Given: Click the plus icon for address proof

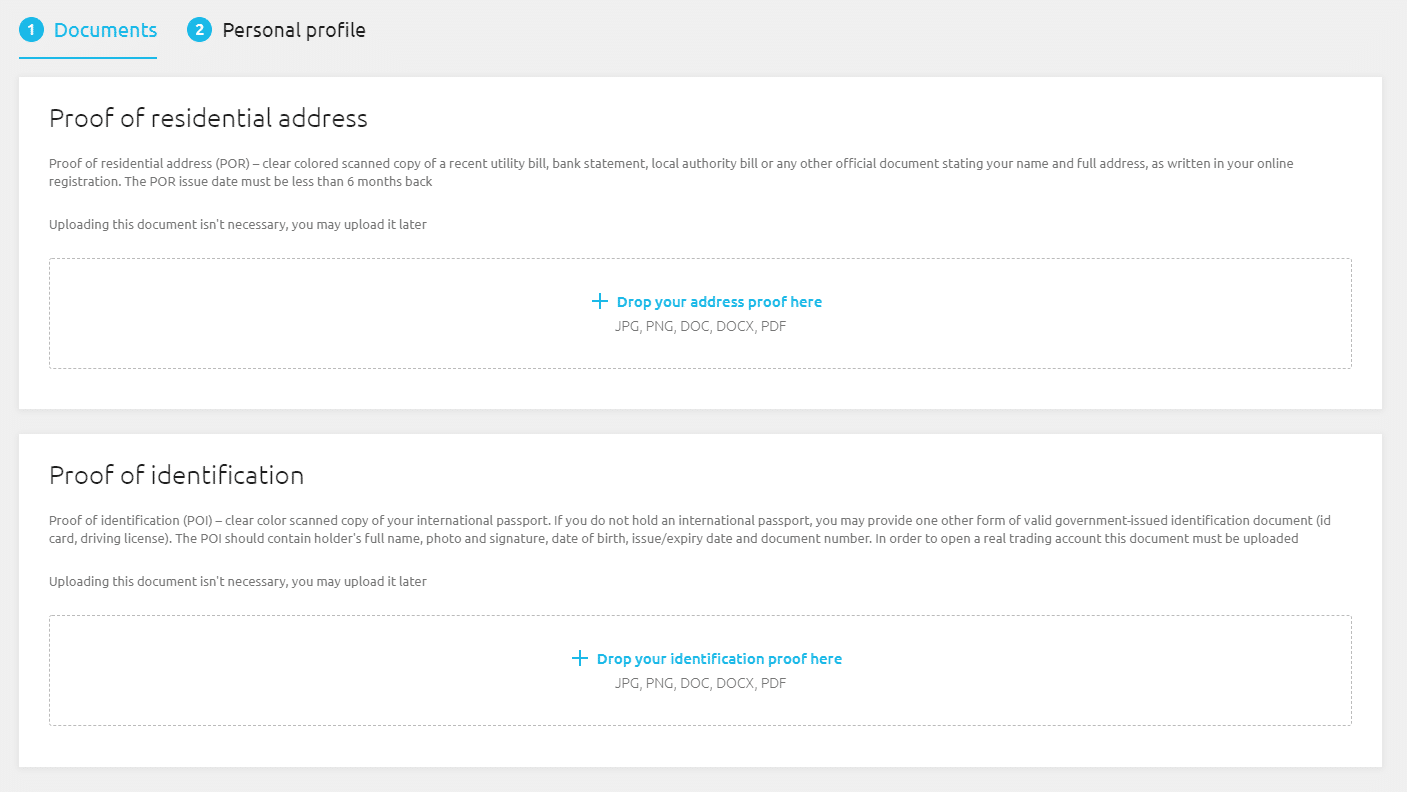Looking at the screenshot, I should (600, 301).
